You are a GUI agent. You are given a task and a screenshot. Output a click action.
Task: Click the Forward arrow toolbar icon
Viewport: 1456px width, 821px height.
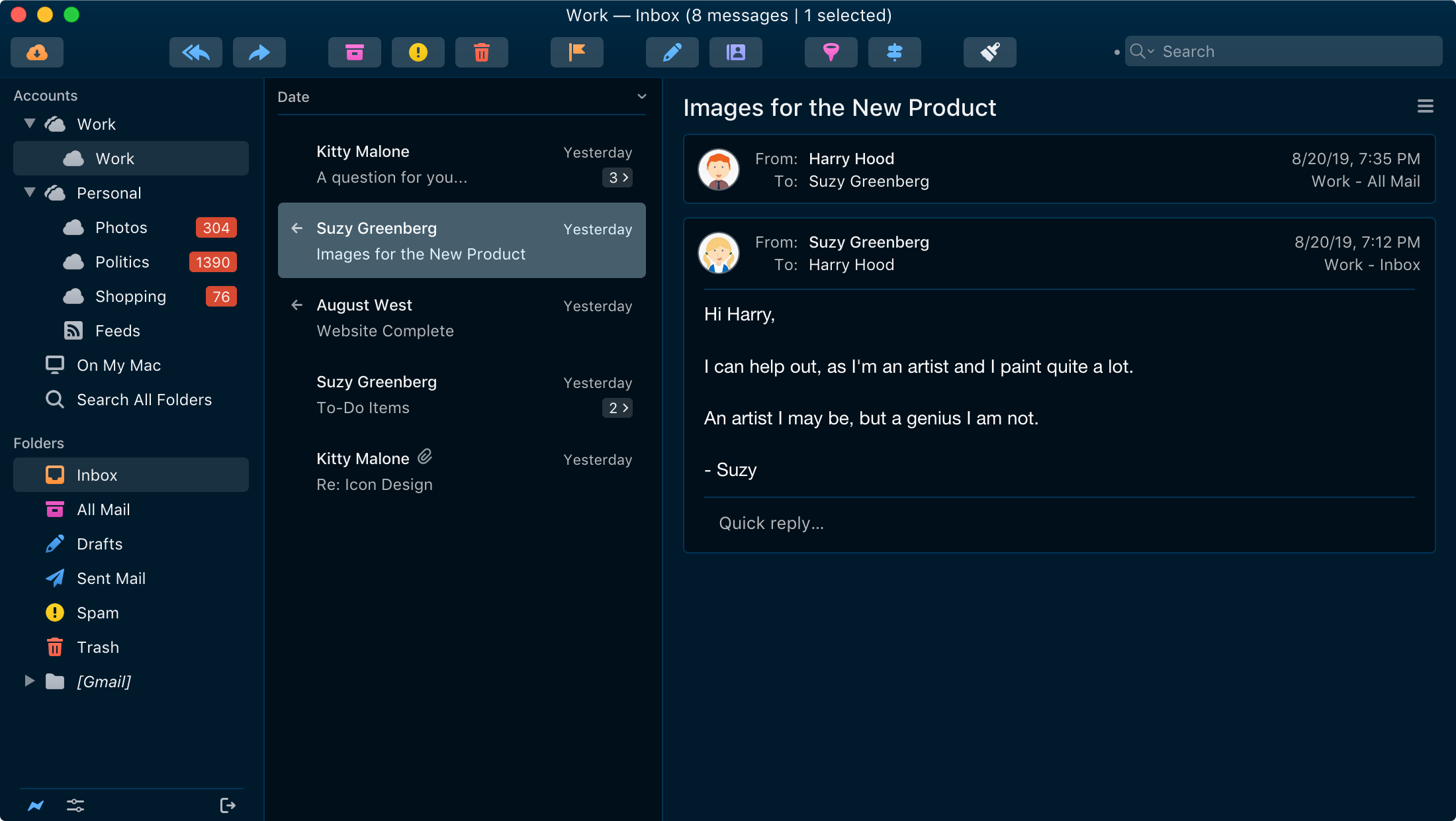coord(259,52)
